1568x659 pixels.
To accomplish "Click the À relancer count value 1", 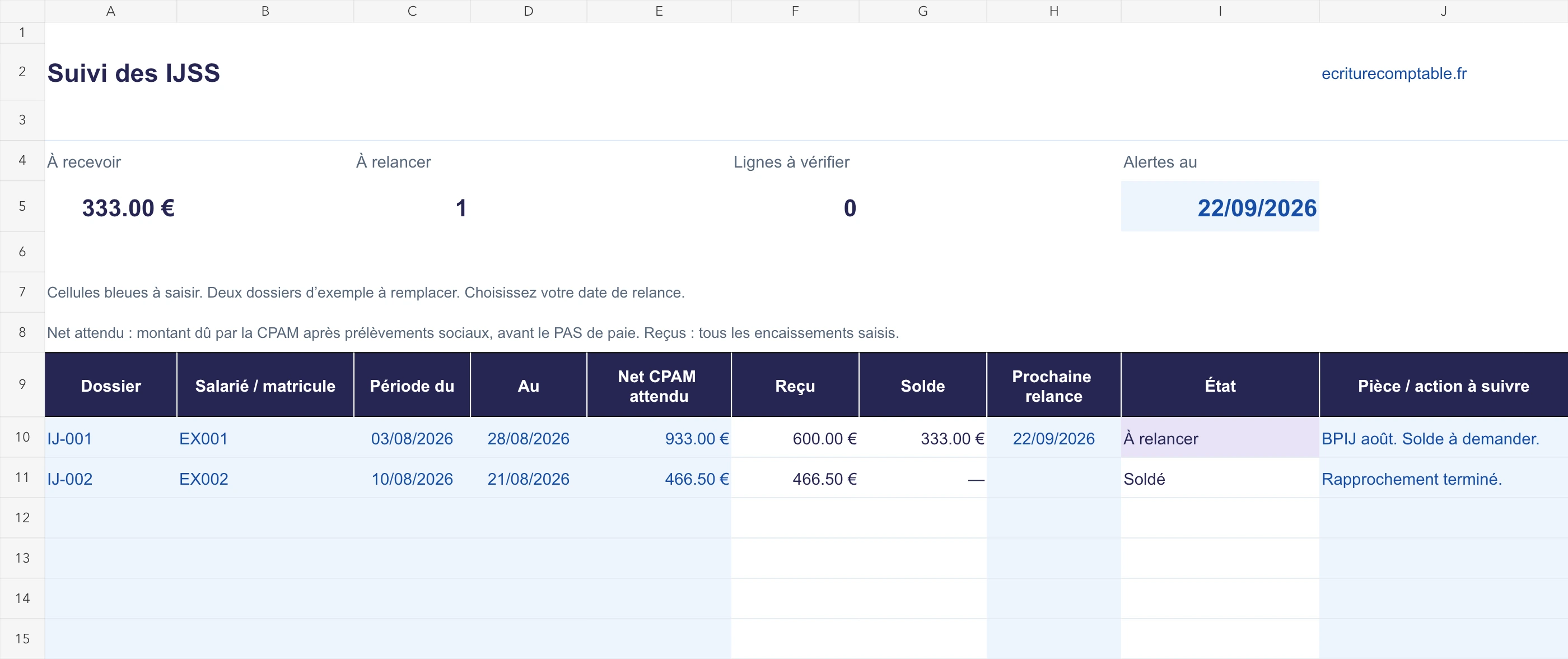I will pyautogui.click(x=461, y=208).
